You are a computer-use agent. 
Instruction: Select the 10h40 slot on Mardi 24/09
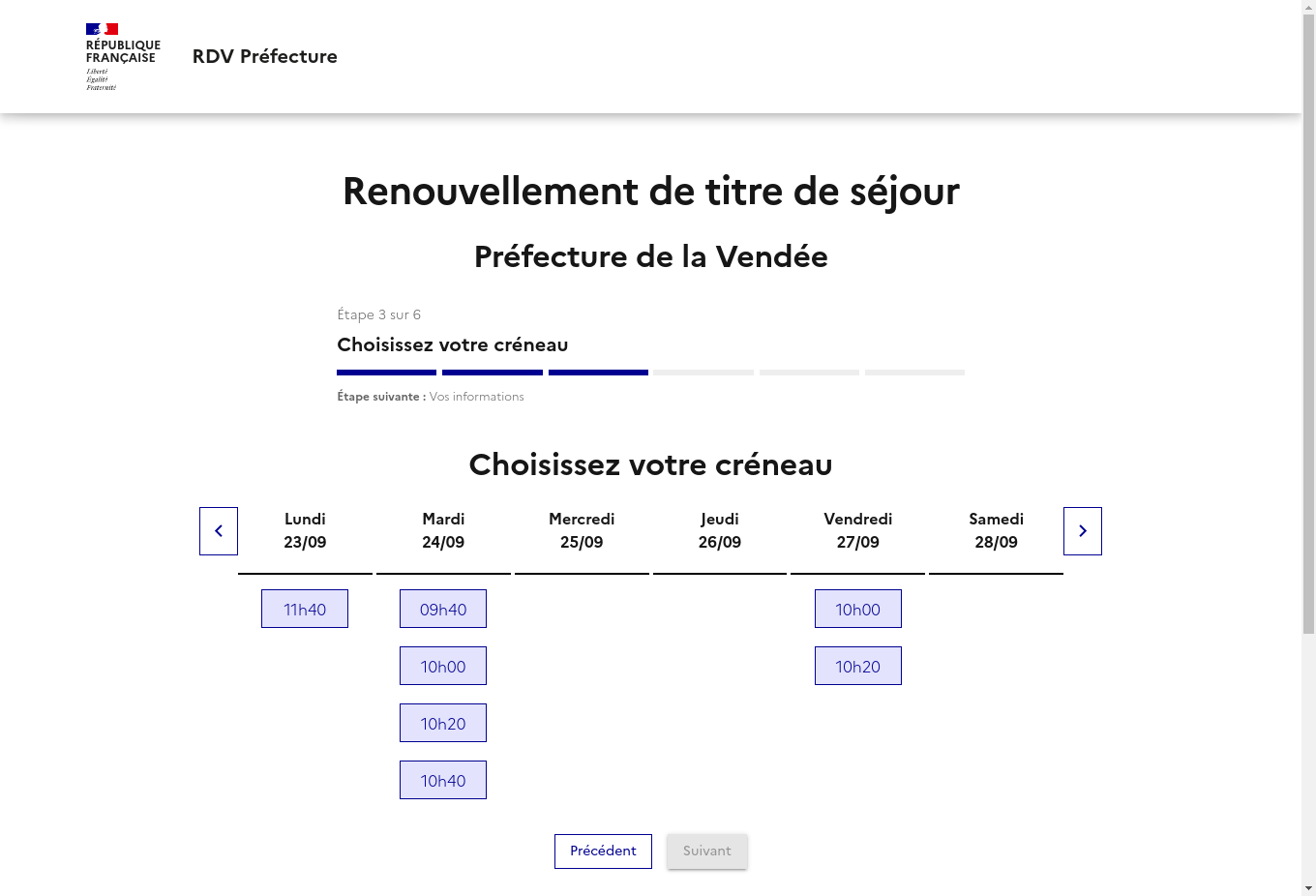pyautogui.click(x=443, y=780)
